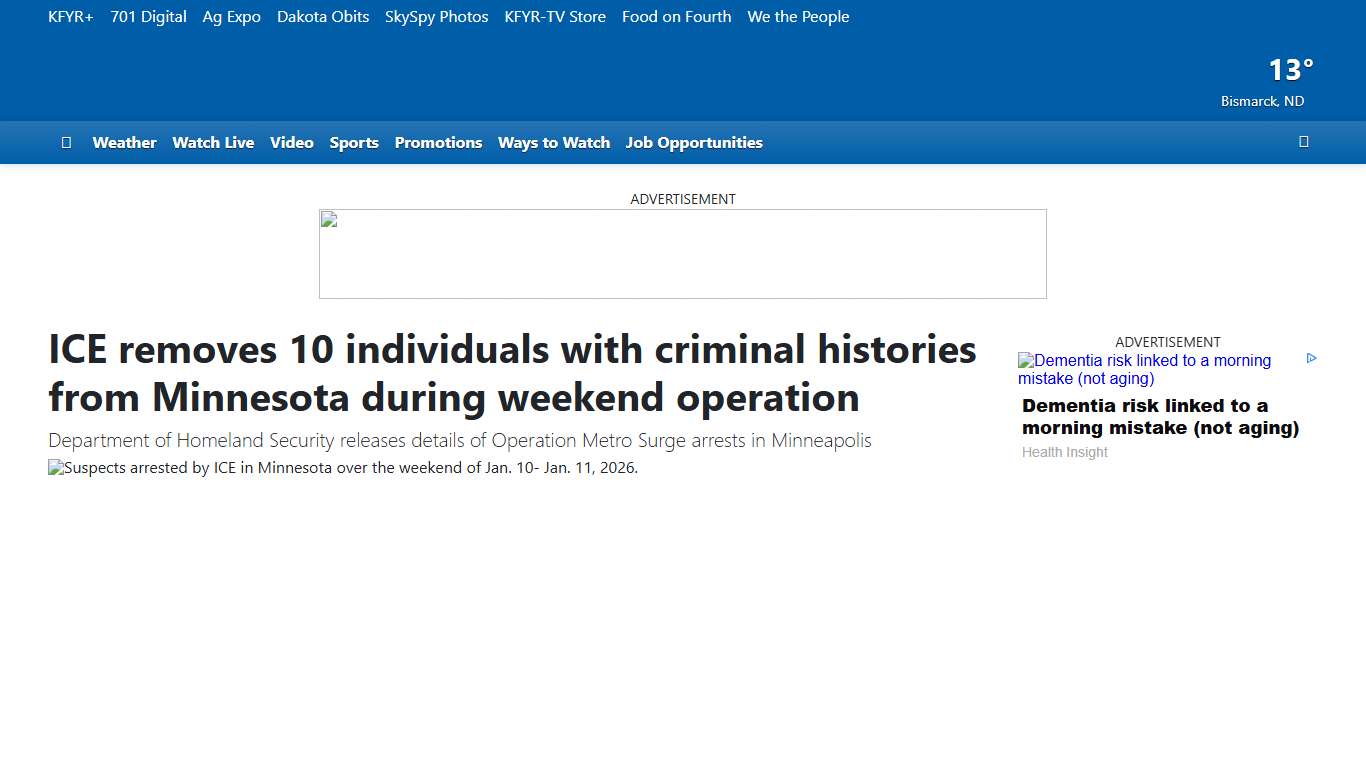Screen dimensions: 1366x768
Task: Open the Video section
Action: [291, 142]
